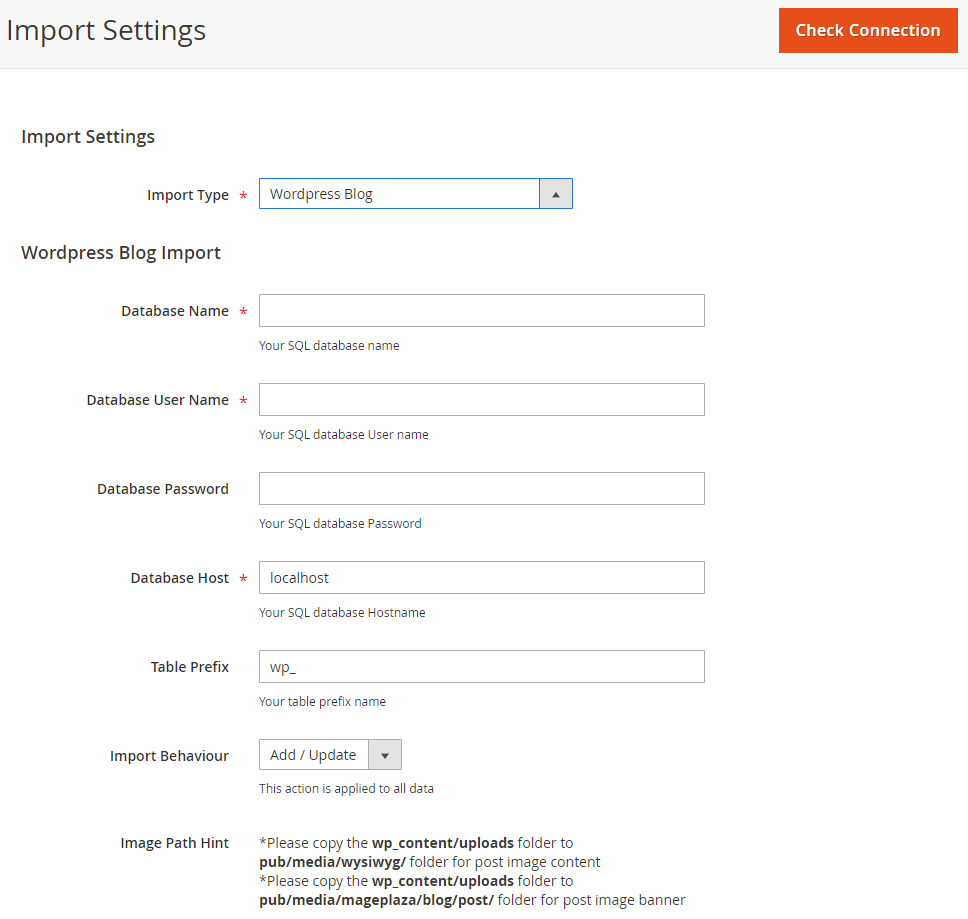Select the Database Password text box
The height and width of the screenshot is (919, 968).
pyautogui.click(x=481, y=489)
